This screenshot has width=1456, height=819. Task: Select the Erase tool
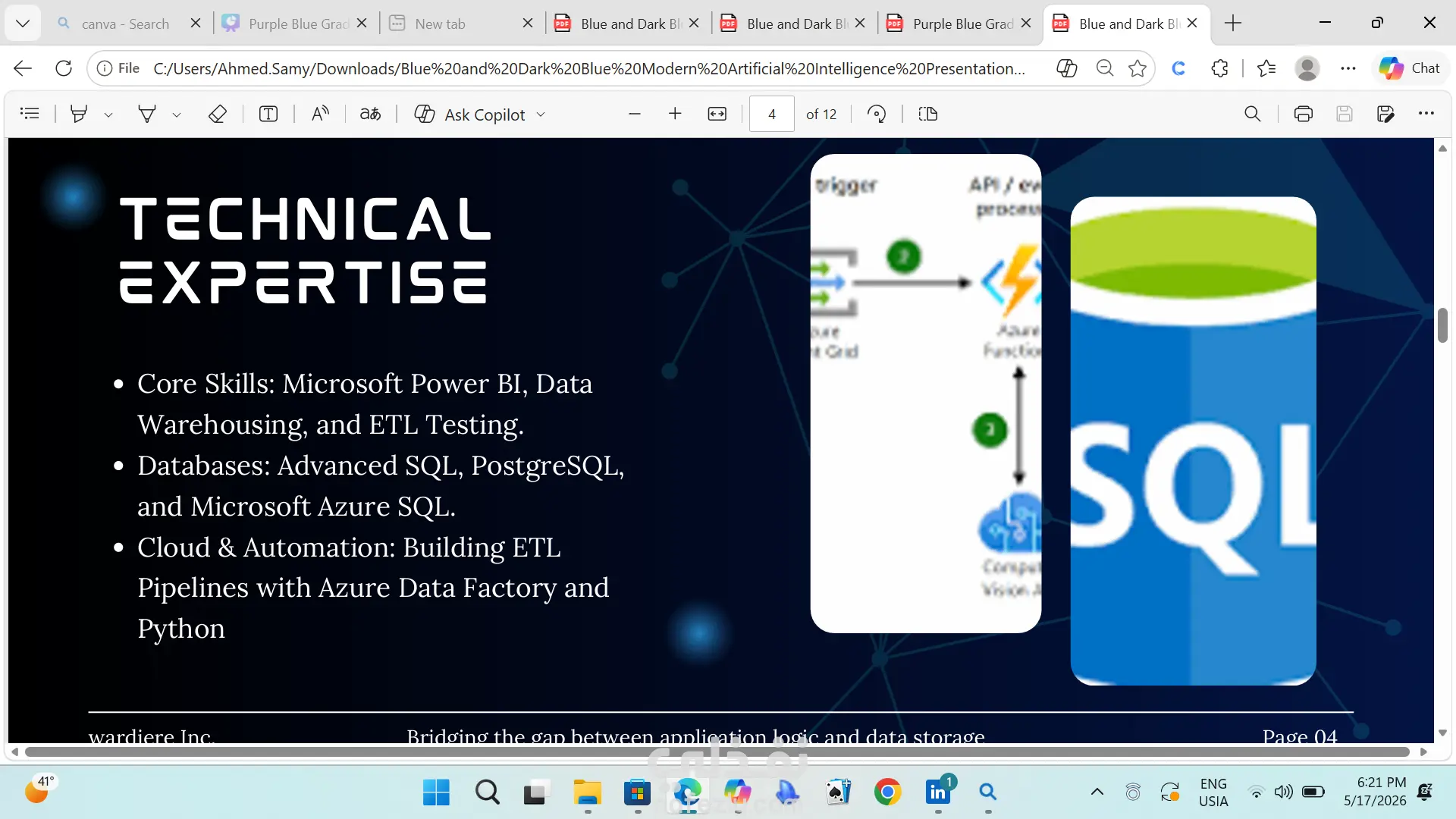(x=218, y=114)
